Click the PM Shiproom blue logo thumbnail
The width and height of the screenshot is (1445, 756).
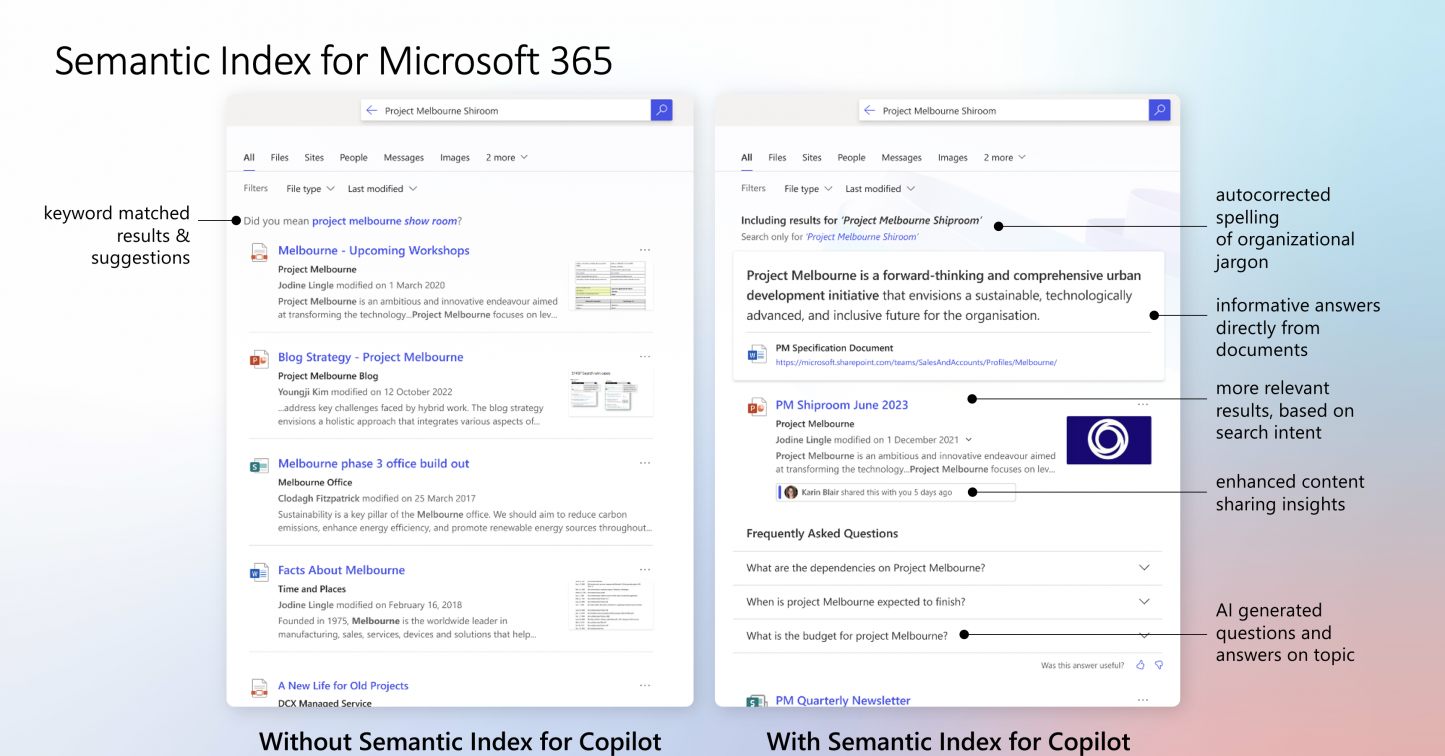[1108, 440]
